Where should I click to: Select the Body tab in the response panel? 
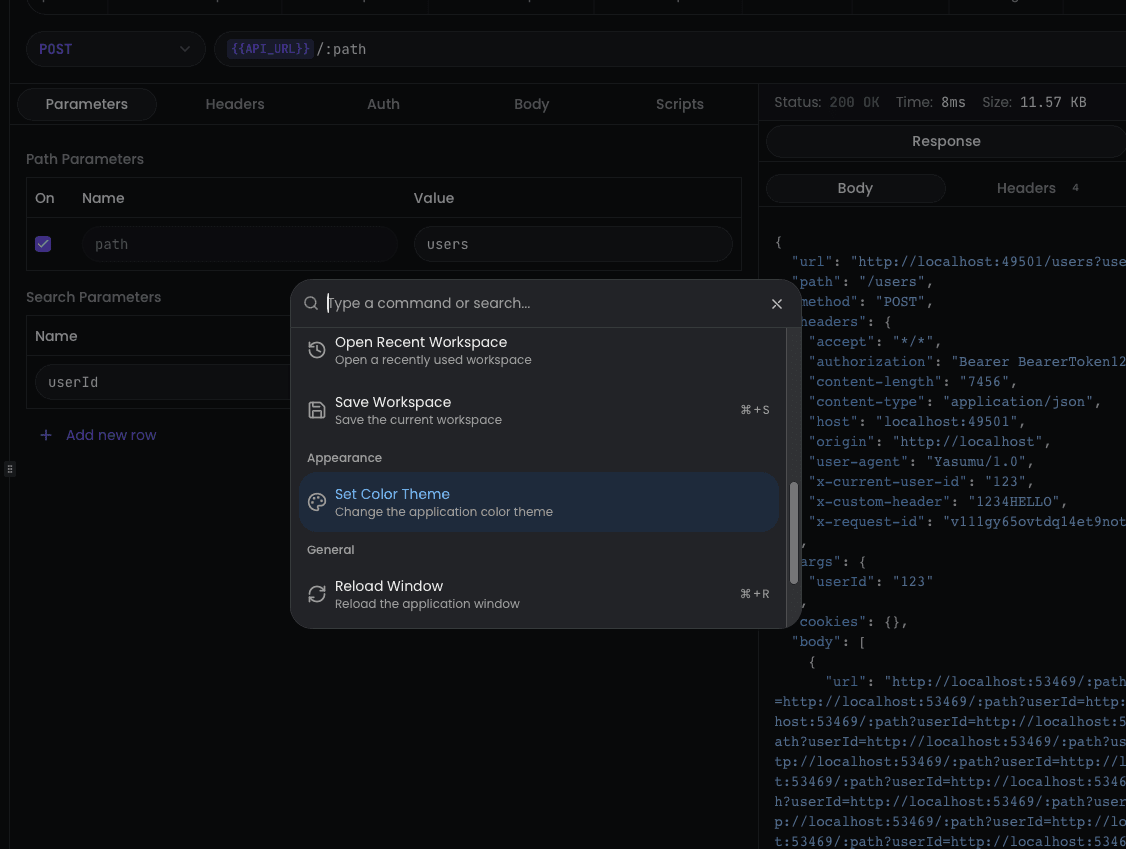(855, 187)
